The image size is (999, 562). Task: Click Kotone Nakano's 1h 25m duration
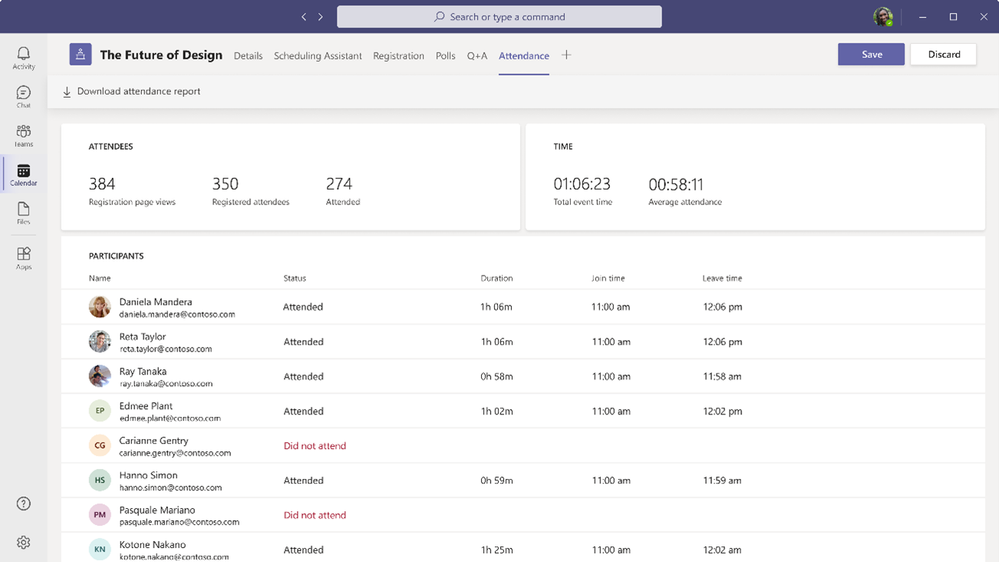pyautogui.click(x=496, y=550)
